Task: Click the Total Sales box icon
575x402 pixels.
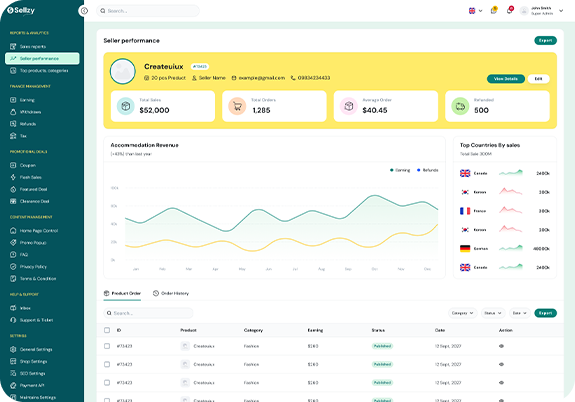Action: [126, 106]
